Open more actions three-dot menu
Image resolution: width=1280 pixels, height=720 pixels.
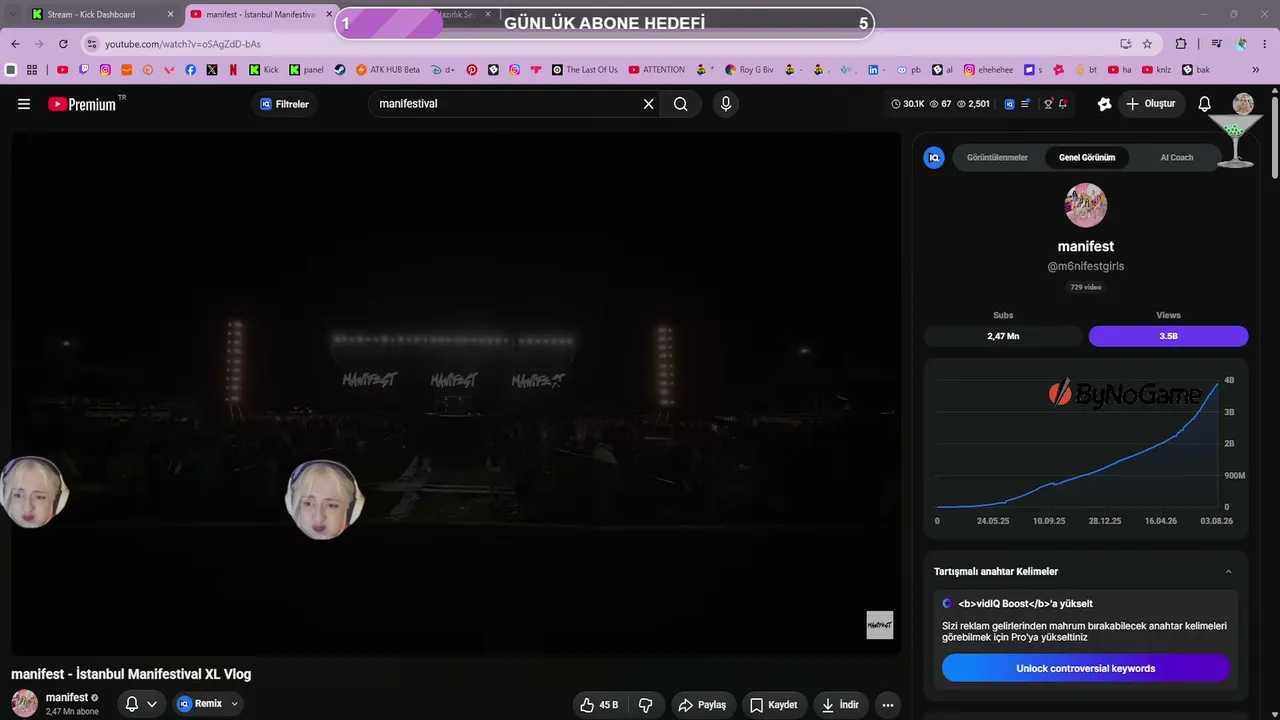887,705
